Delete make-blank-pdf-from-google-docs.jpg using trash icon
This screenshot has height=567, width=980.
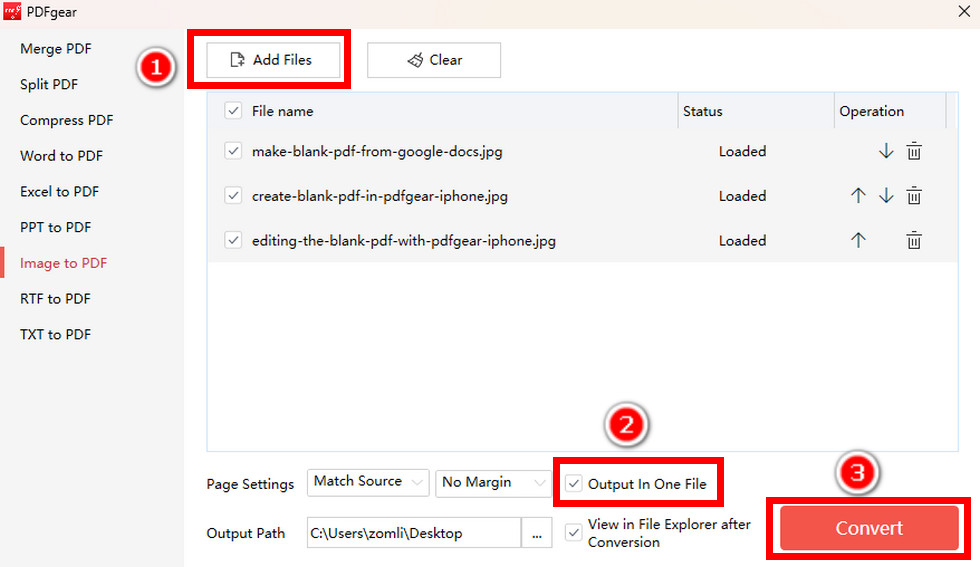(914, 152)
